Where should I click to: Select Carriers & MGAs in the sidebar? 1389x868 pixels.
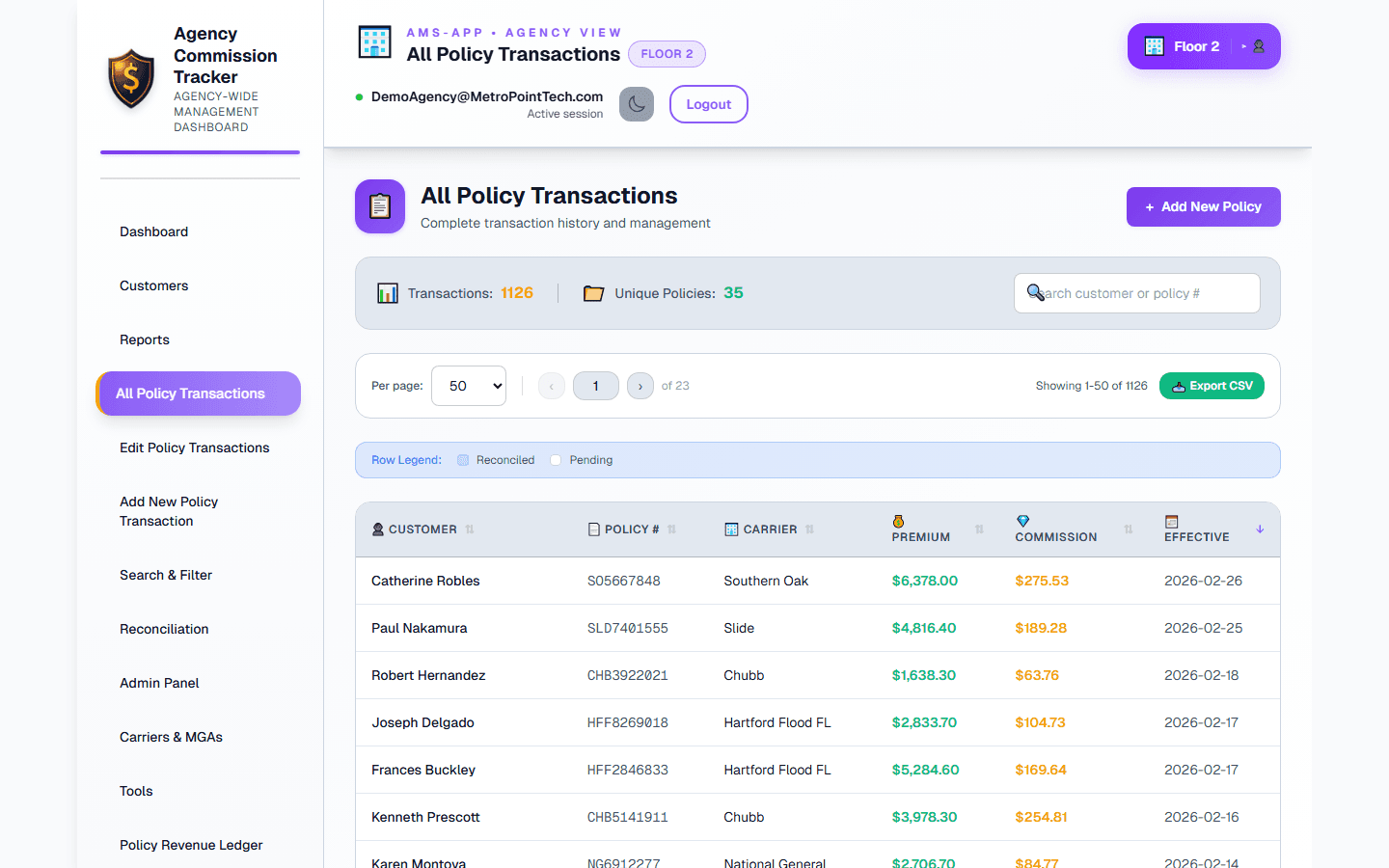coord(171,737)
